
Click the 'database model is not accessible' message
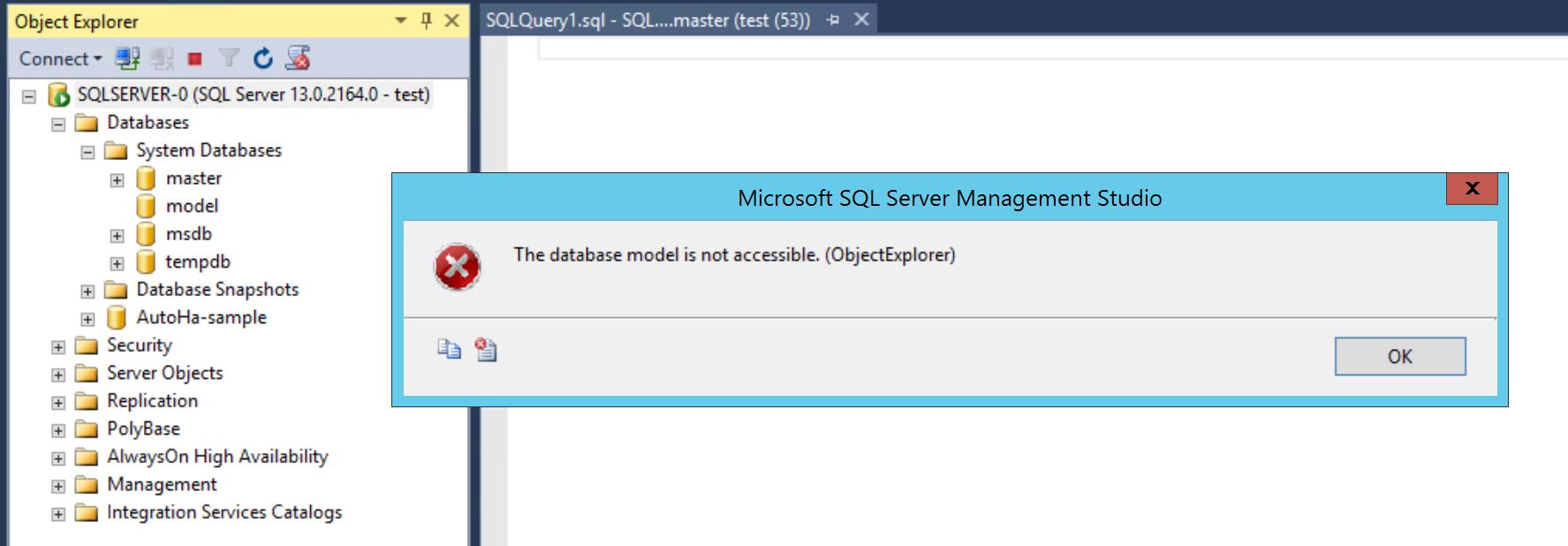point(734,255)
